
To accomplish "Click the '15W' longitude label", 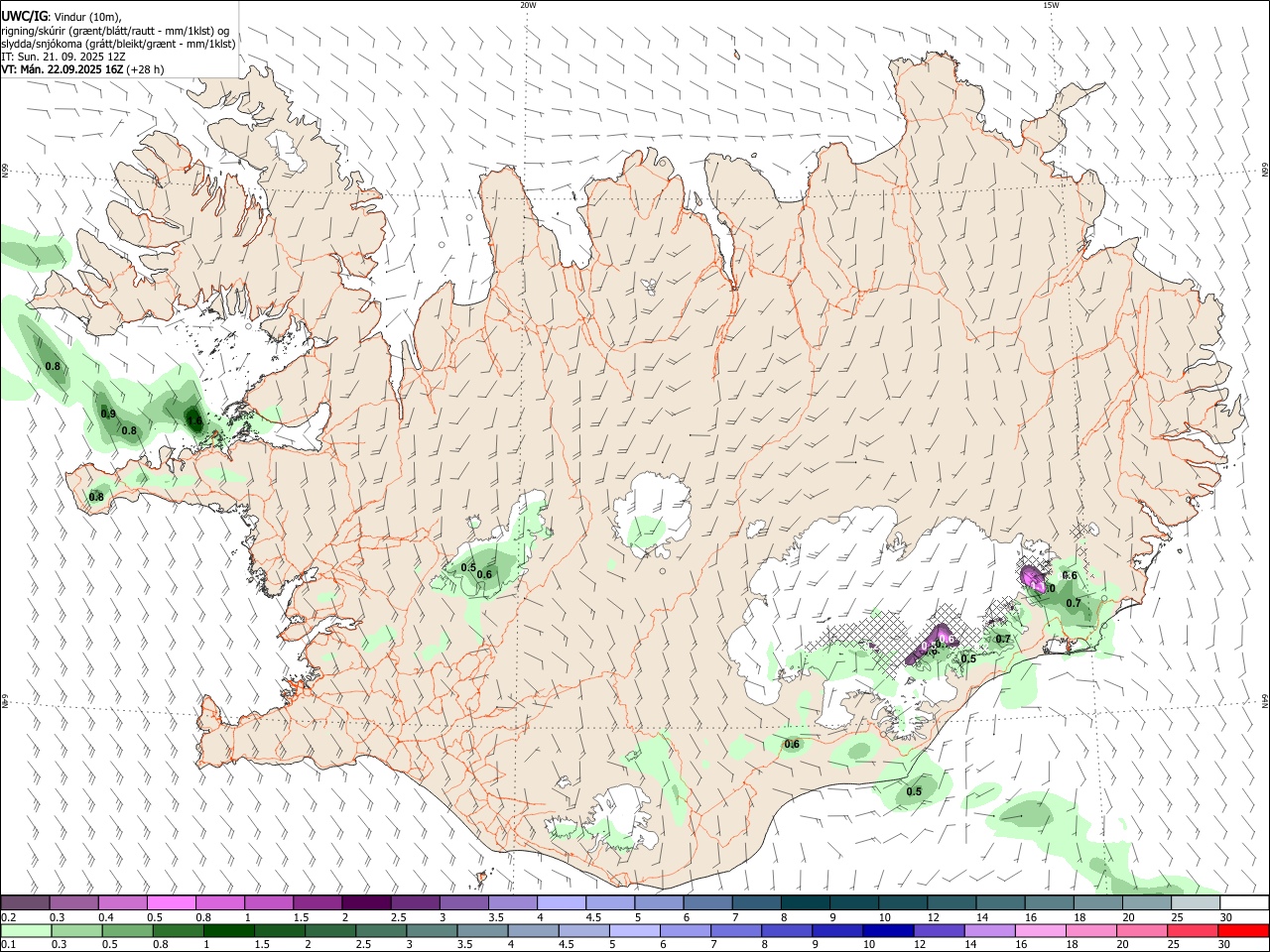I will [x=1051, y=5].
